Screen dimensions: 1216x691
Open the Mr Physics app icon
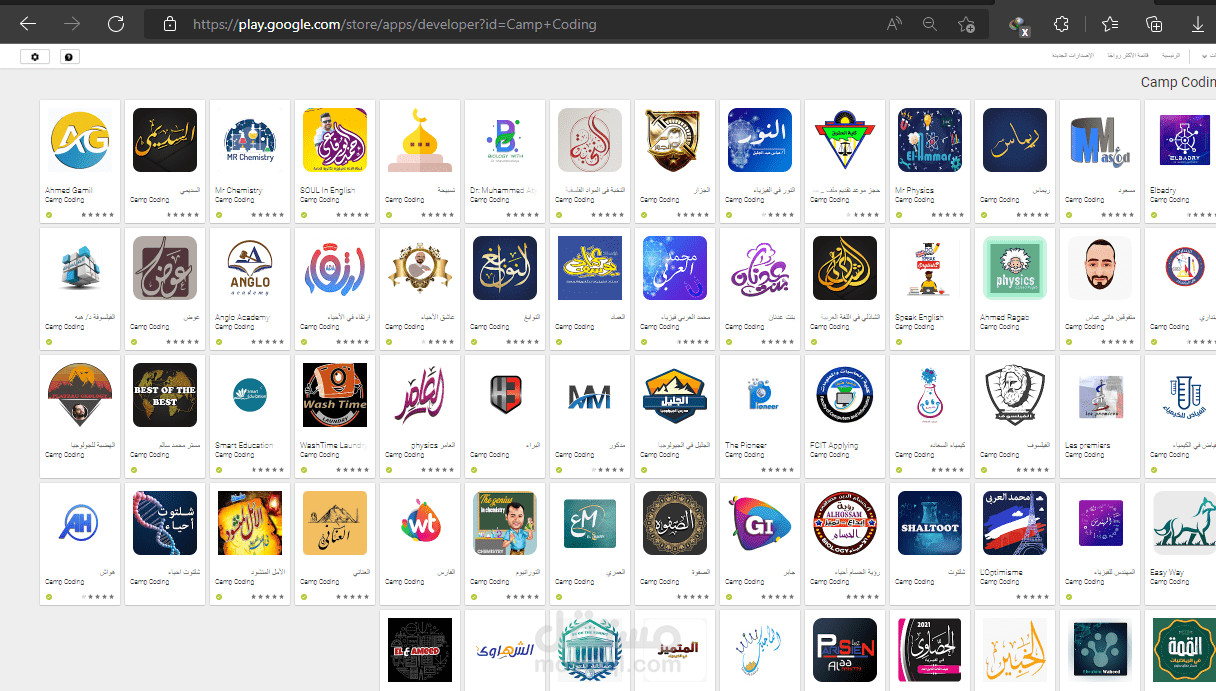click(930, 140)
